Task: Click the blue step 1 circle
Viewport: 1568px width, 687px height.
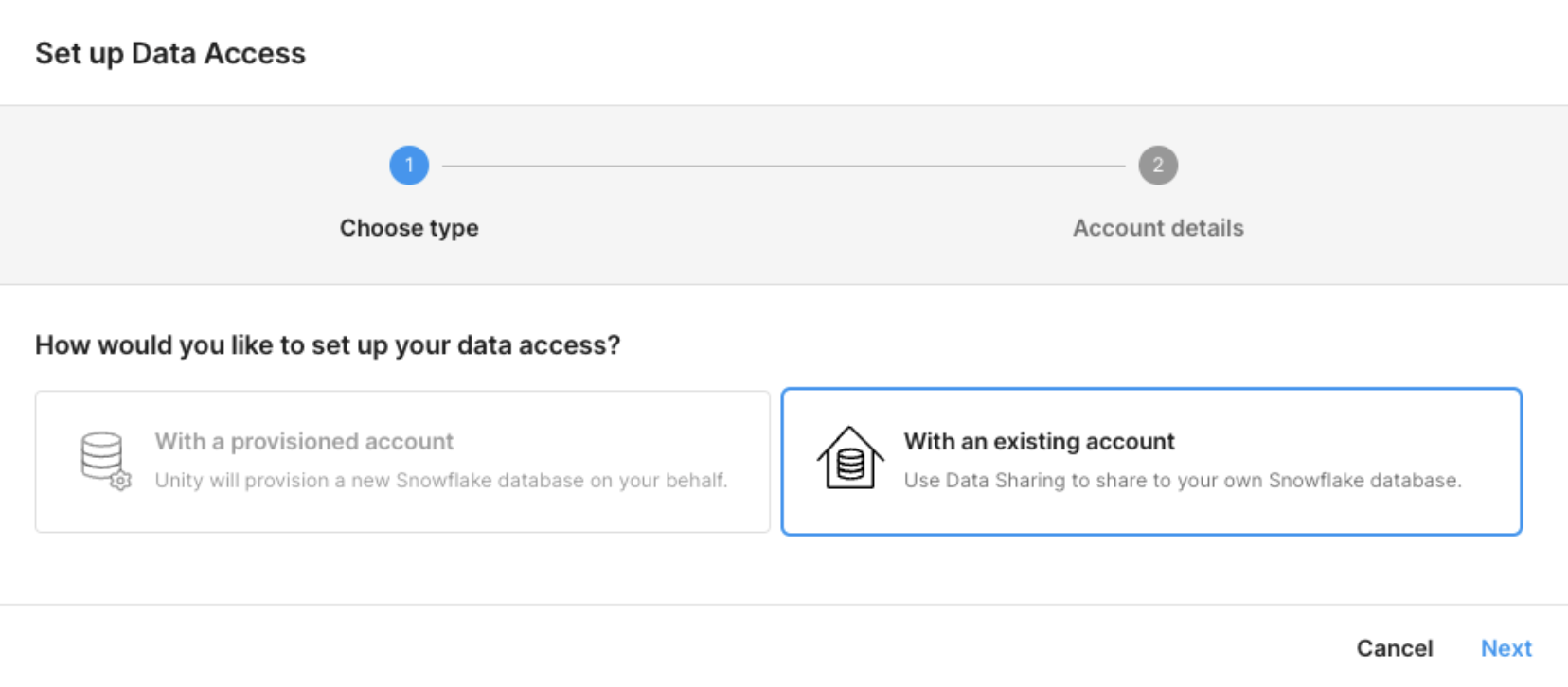Action: point(409,166)
